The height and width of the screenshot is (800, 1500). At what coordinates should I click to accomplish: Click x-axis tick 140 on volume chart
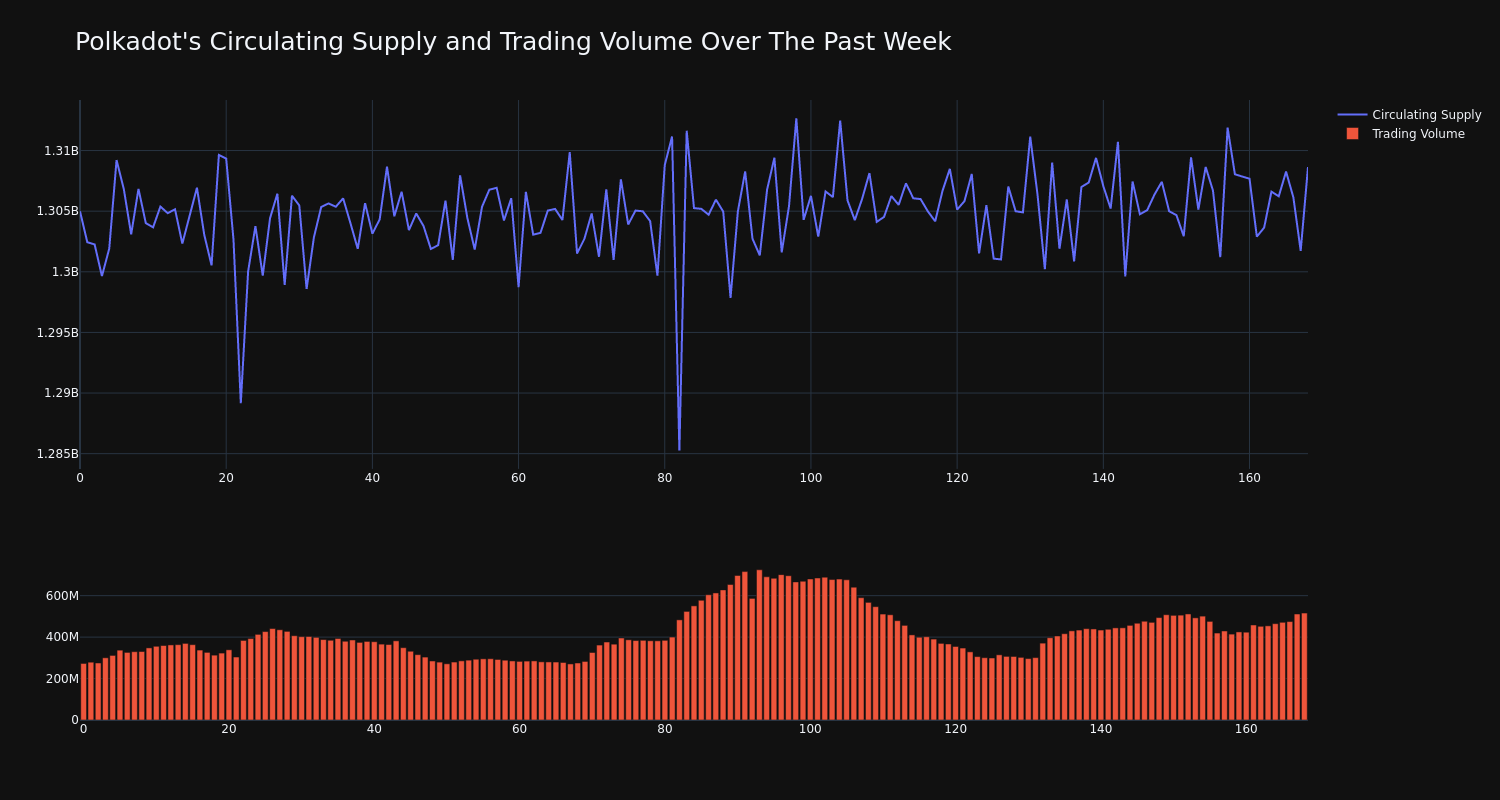click(1101, 729)
